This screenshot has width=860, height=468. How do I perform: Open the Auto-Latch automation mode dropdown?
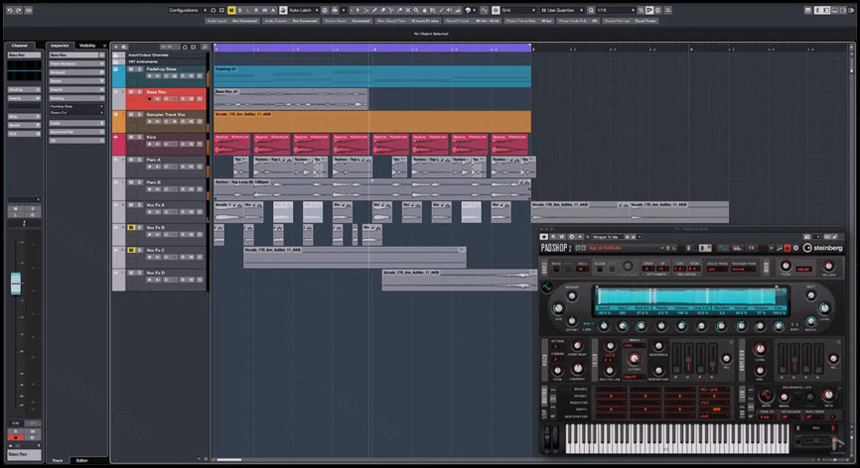(x=303, y=10)
